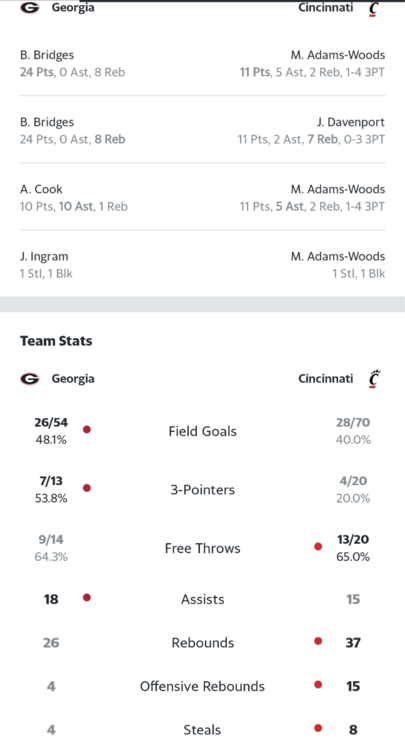Click the red dot next to Cincinnati Steals
Image resolution: width=405 pixels, height=750 pixels.
pos(318,728)
